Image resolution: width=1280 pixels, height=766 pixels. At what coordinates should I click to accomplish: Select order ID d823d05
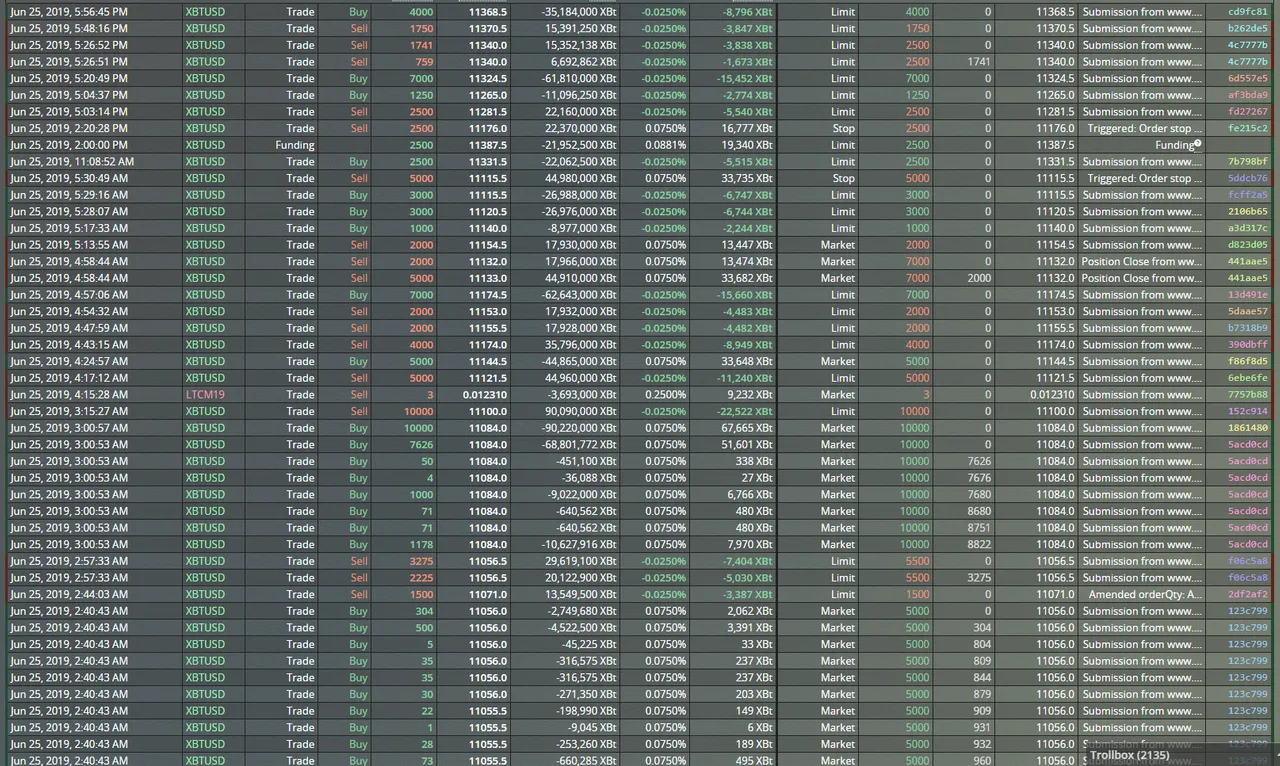[1247, 245]
